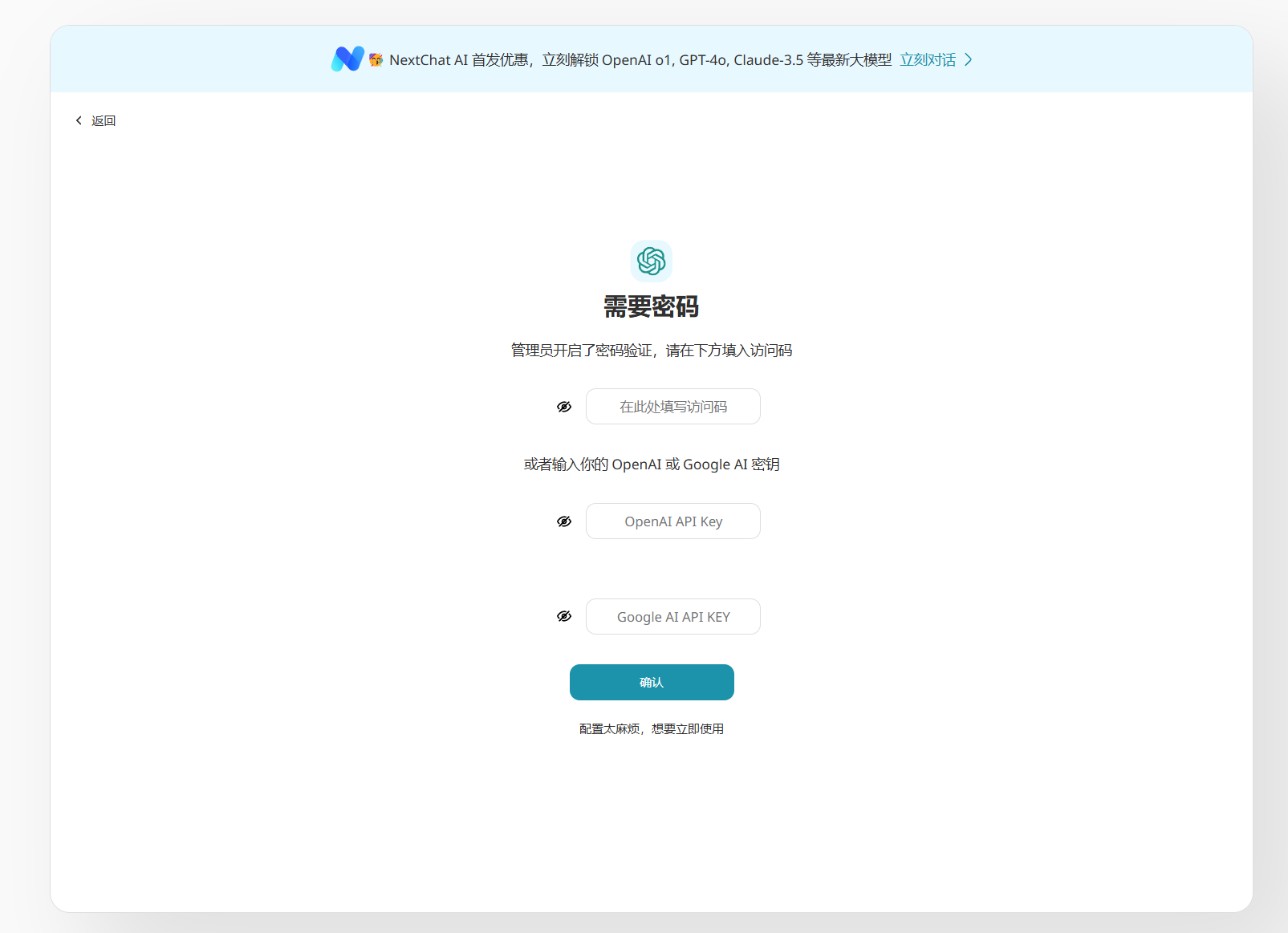Screen dimensions: 1288x933
Task: Toggle visibility of the access code field
Action: pos(564,407)
